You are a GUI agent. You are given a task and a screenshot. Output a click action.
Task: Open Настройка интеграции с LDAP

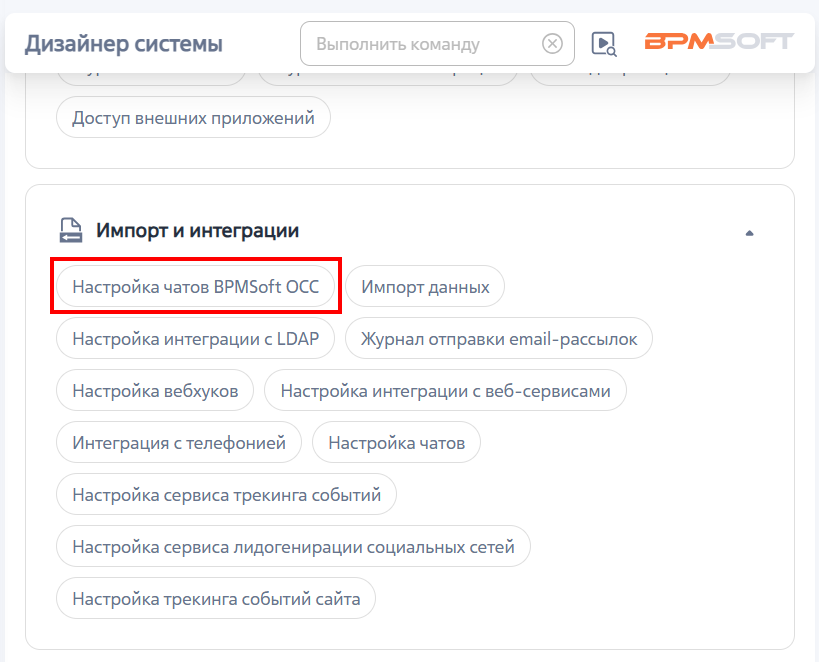click(195, 339)
